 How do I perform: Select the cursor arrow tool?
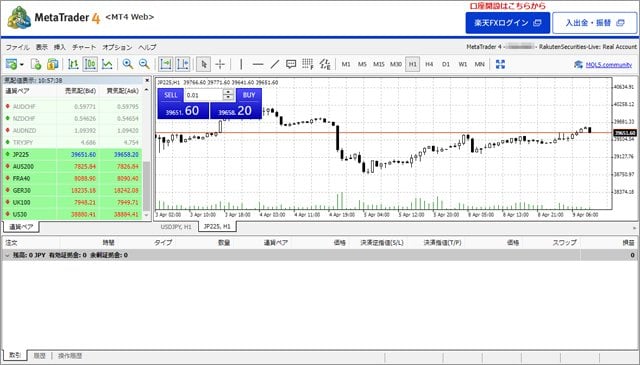(204, 64)
